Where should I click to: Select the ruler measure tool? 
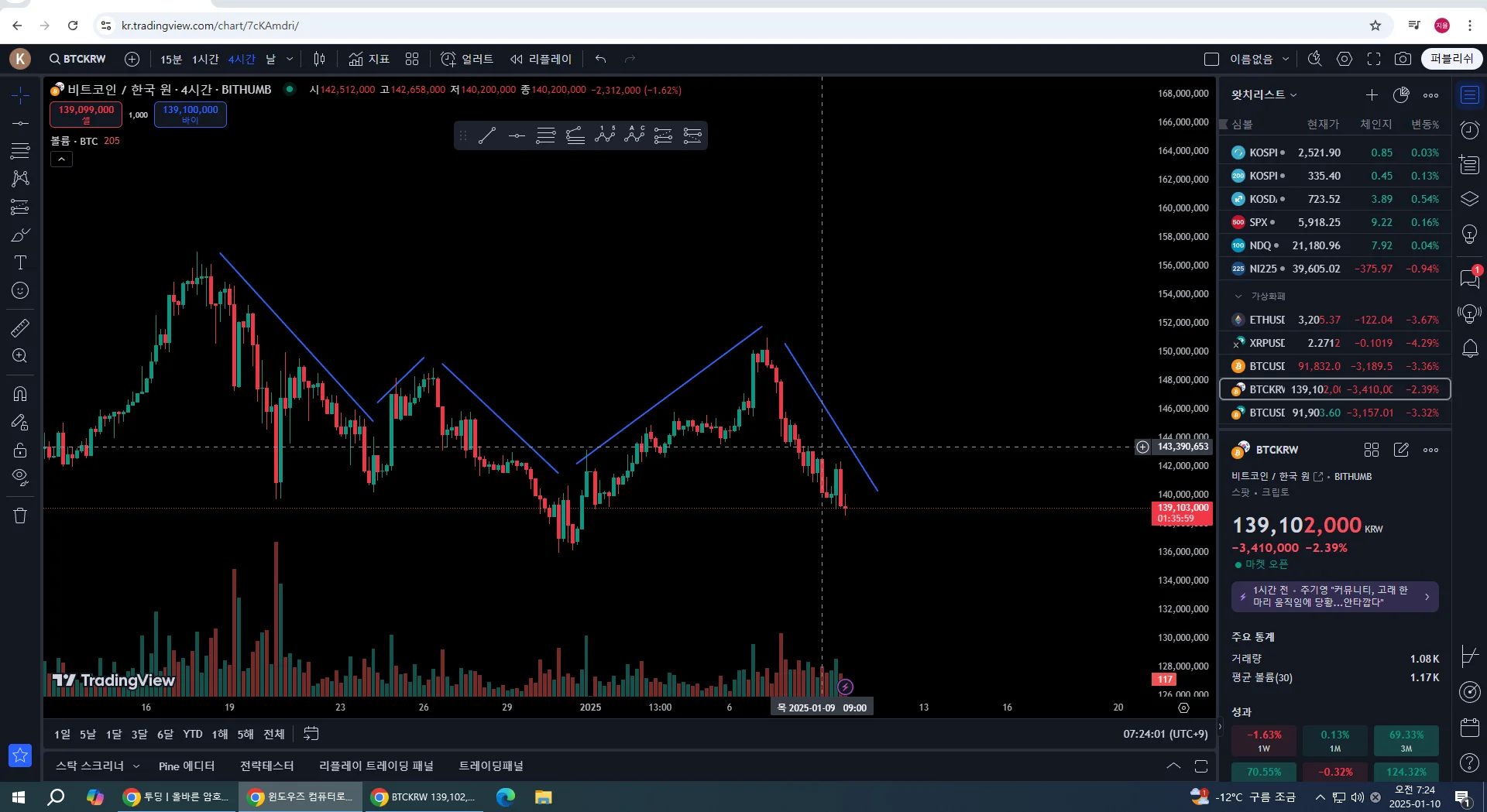(20, 327)
